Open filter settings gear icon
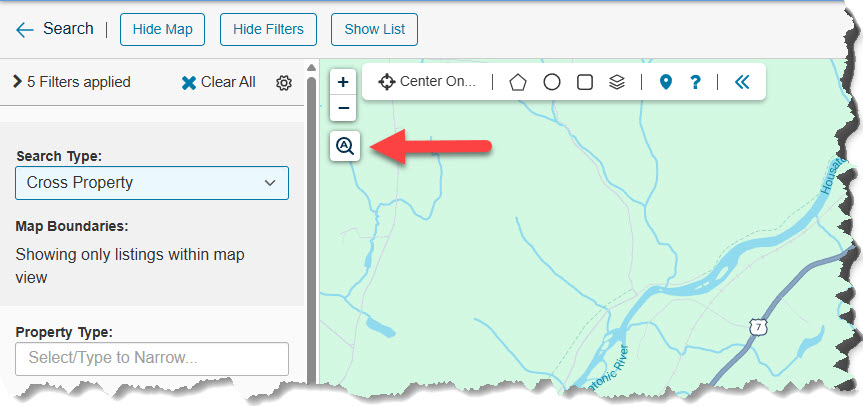This screenshot has height=406, width=863. point(283,83)
